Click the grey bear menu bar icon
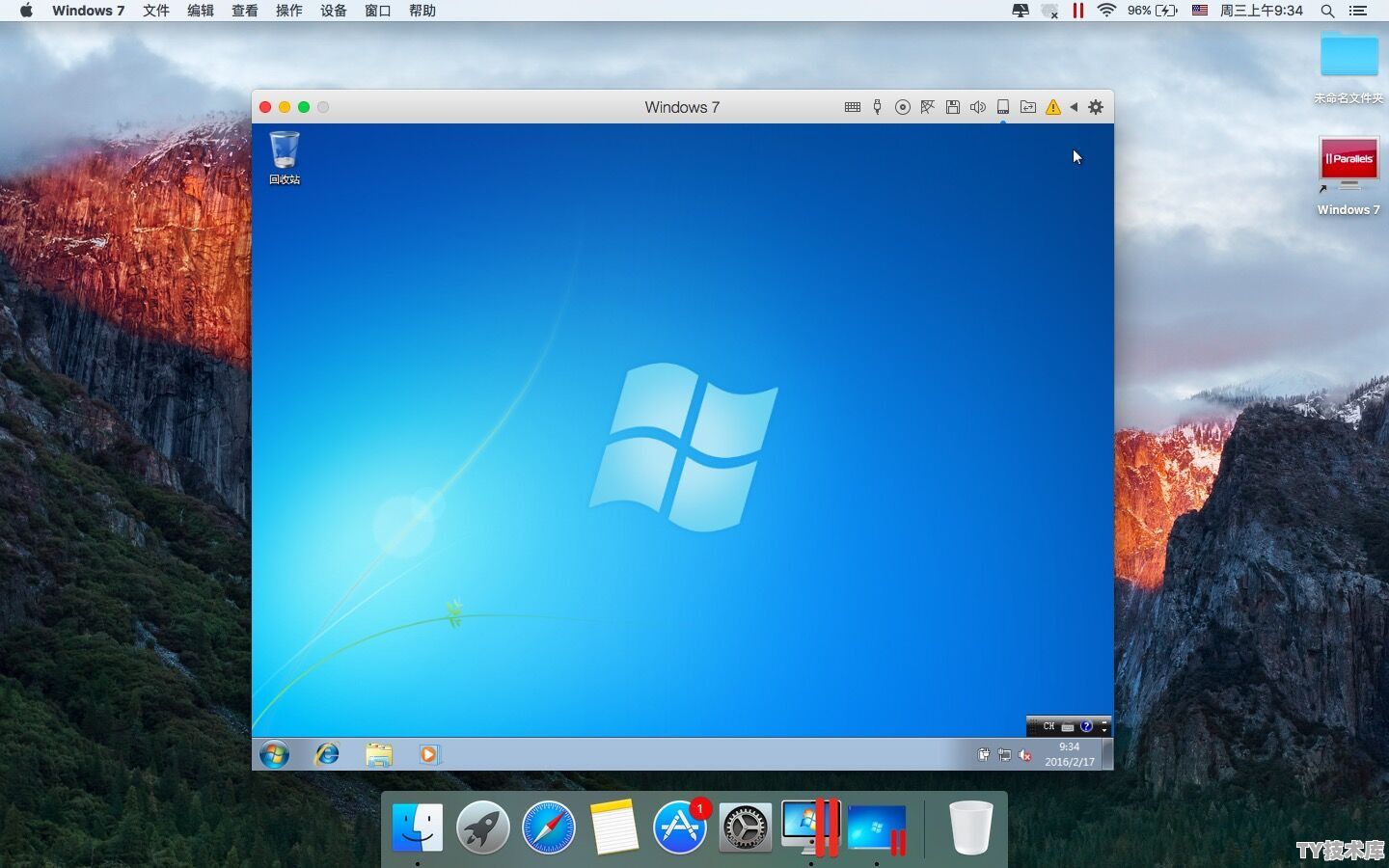This screenshot has height=868, width=1389. tap(1049, 11)
